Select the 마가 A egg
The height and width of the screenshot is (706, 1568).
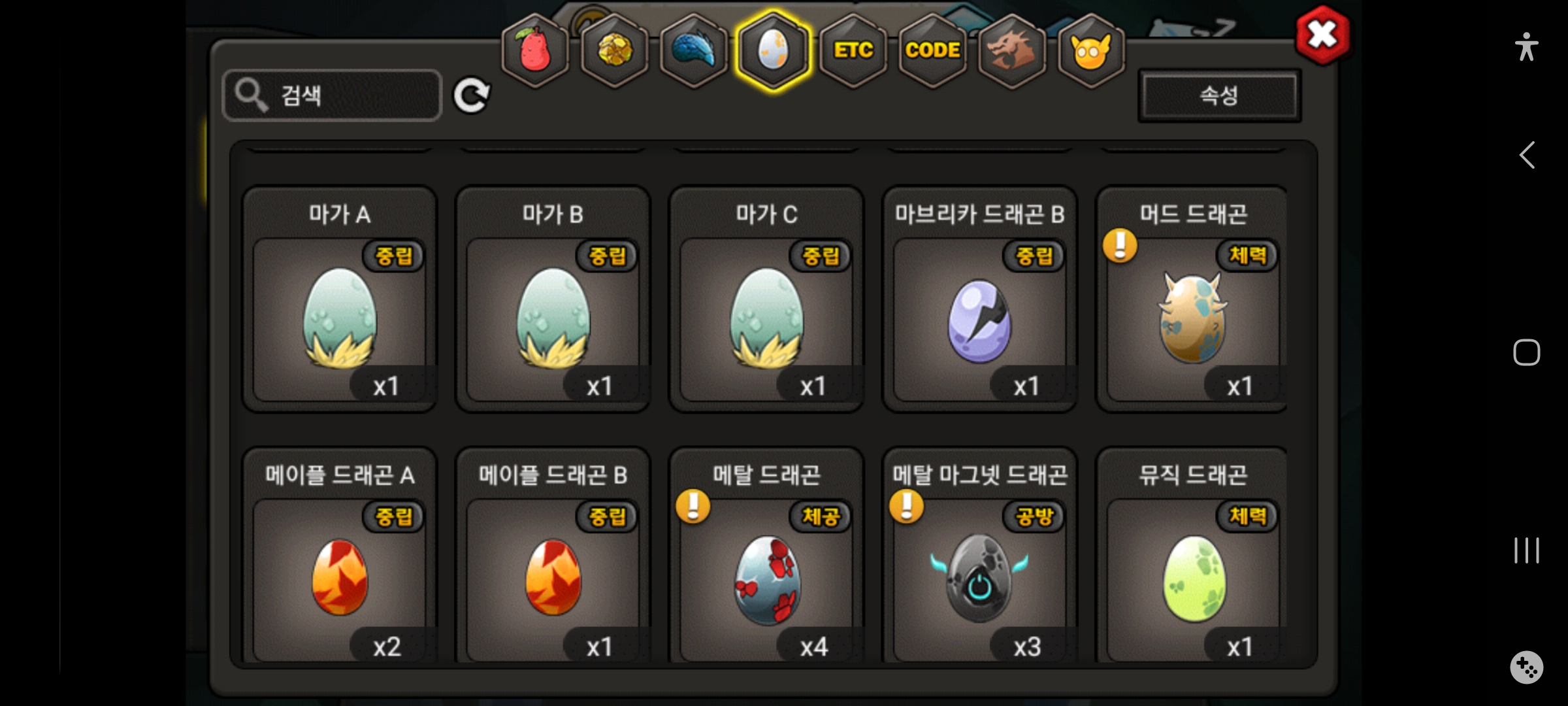tap(340, 299)
